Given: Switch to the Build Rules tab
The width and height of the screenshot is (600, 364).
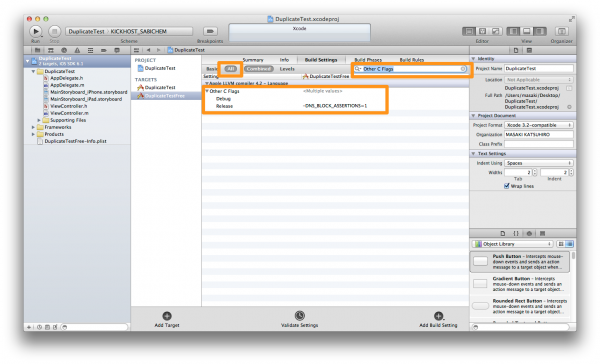Looking at the screenshot, I should pyautogui.click(x=412, y=60).
